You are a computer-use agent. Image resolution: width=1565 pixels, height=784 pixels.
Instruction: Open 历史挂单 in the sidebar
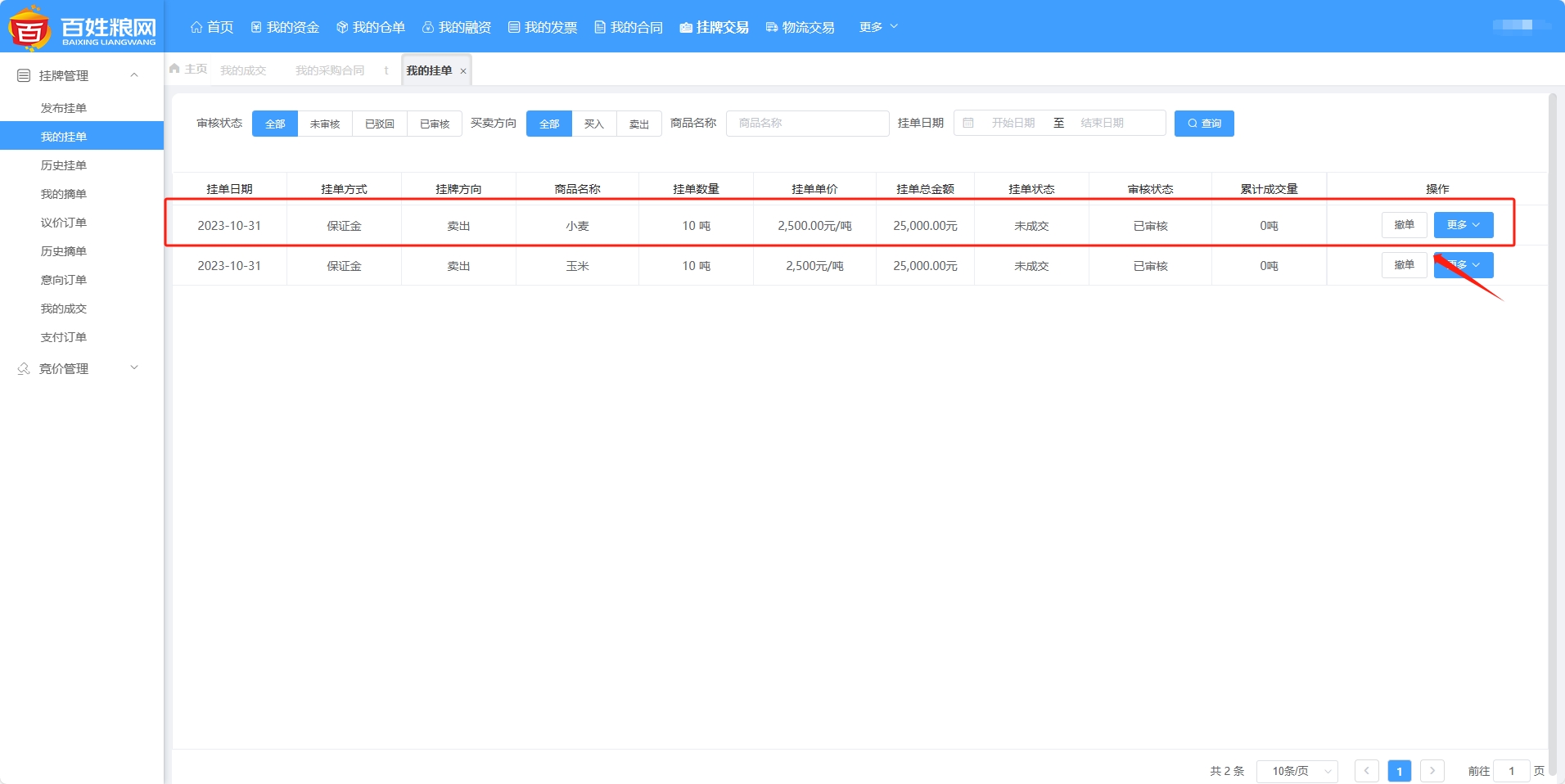(x=64, y=165)
